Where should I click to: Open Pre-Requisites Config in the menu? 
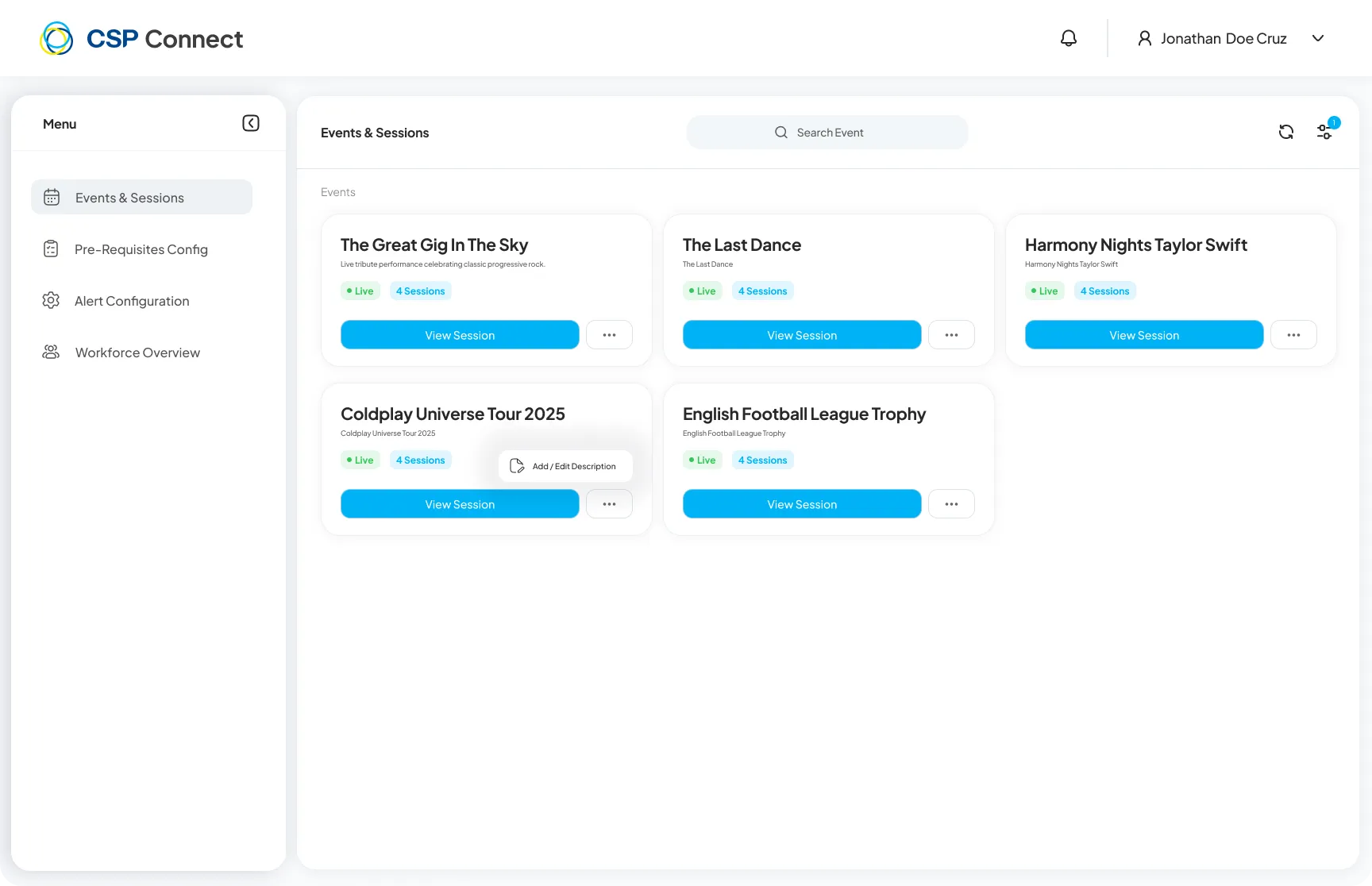click(141, 249)
